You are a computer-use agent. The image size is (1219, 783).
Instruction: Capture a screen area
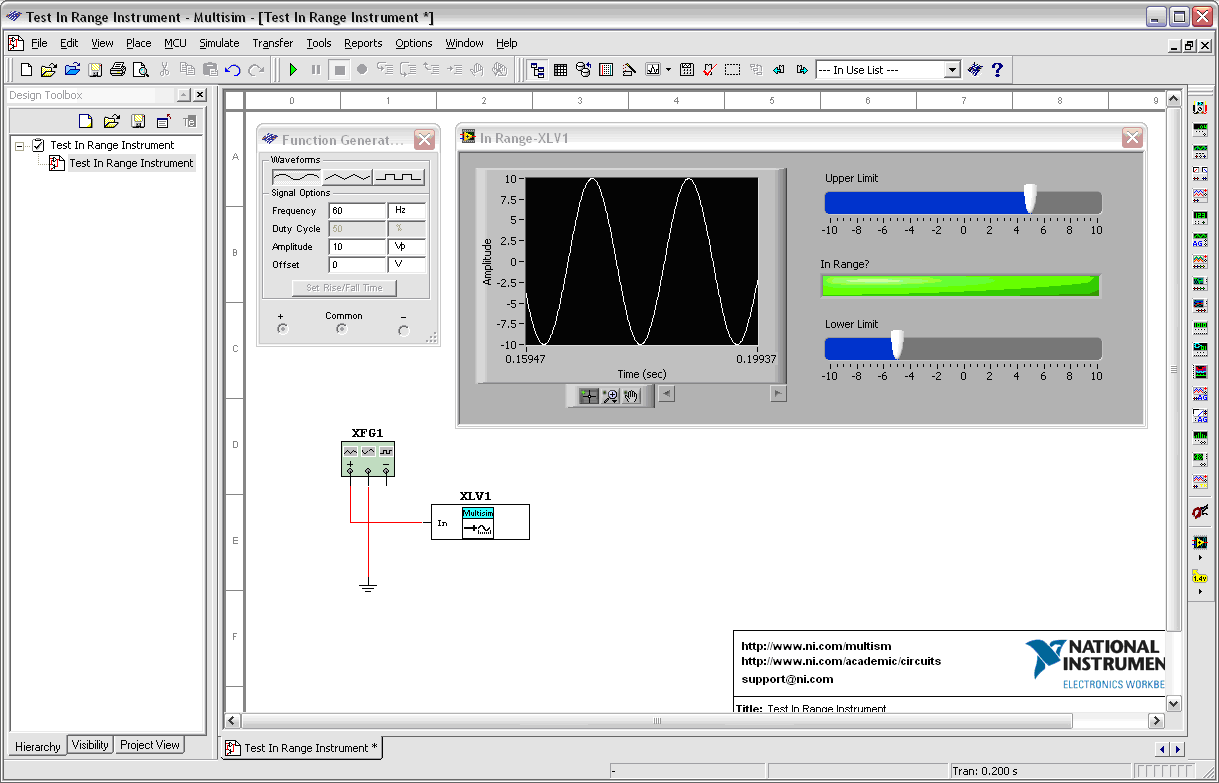click(733, 70)
